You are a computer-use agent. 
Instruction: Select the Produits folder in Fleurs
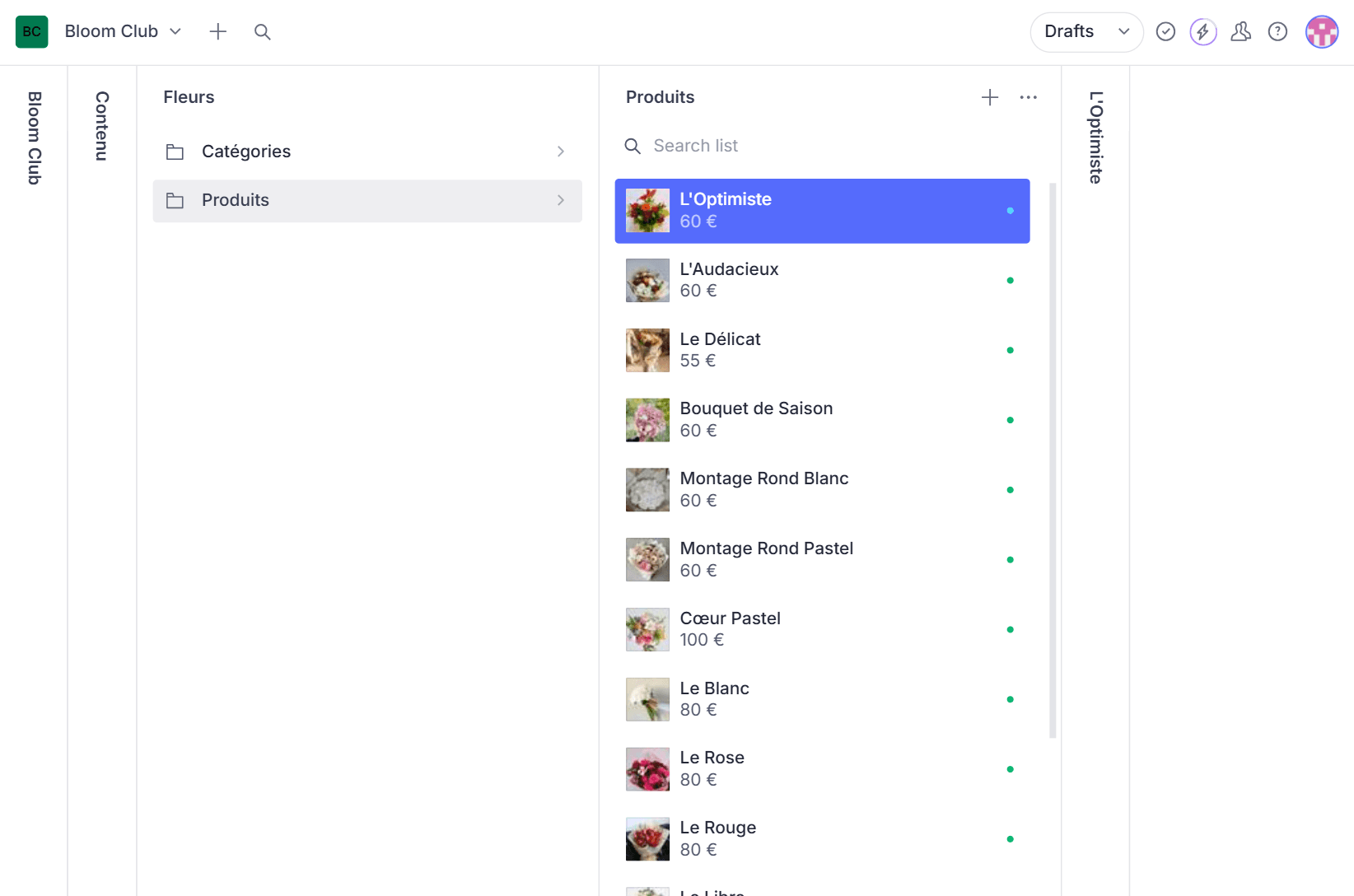(367, 200)
